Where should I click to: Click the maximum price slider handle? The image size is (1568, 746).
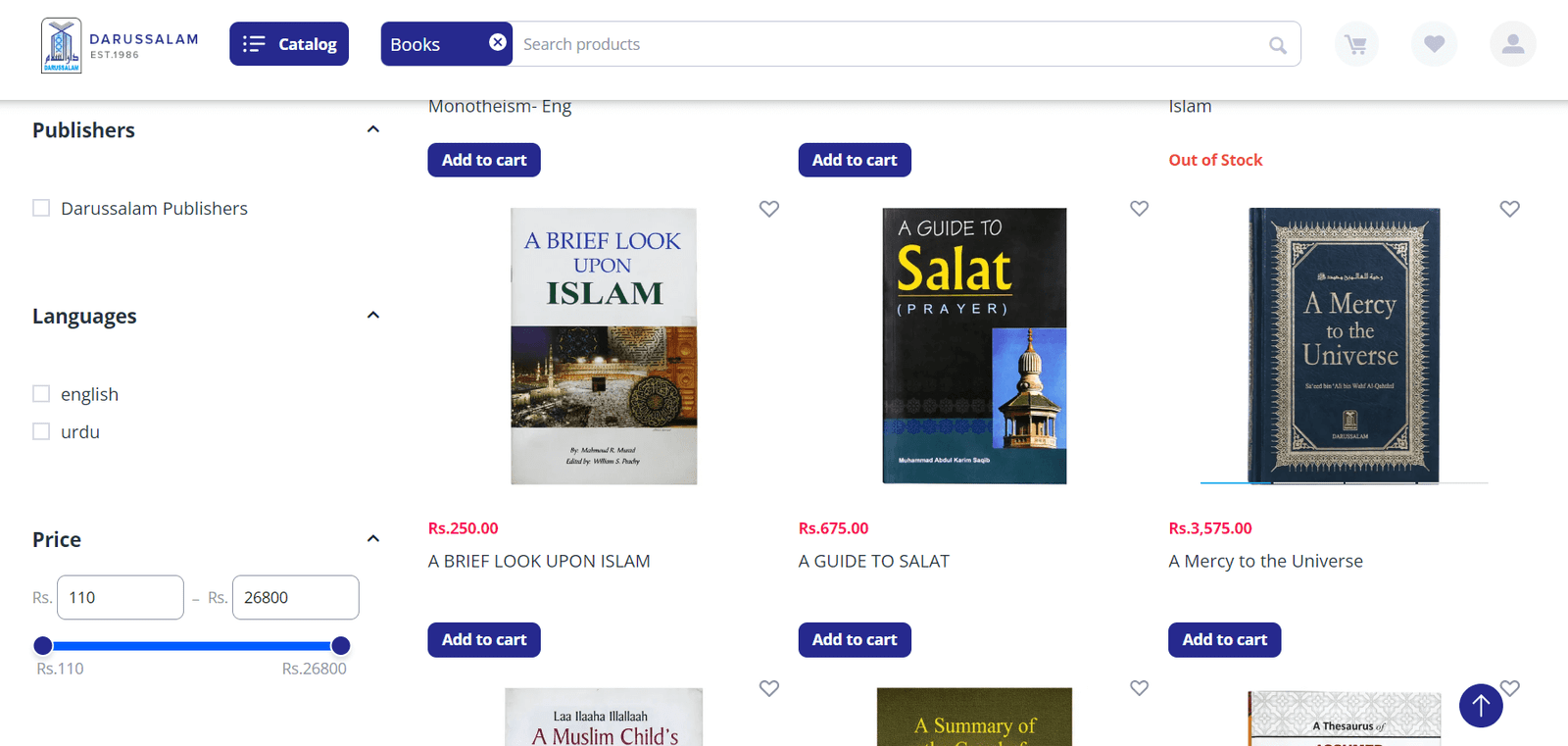(x=341, y=645)
